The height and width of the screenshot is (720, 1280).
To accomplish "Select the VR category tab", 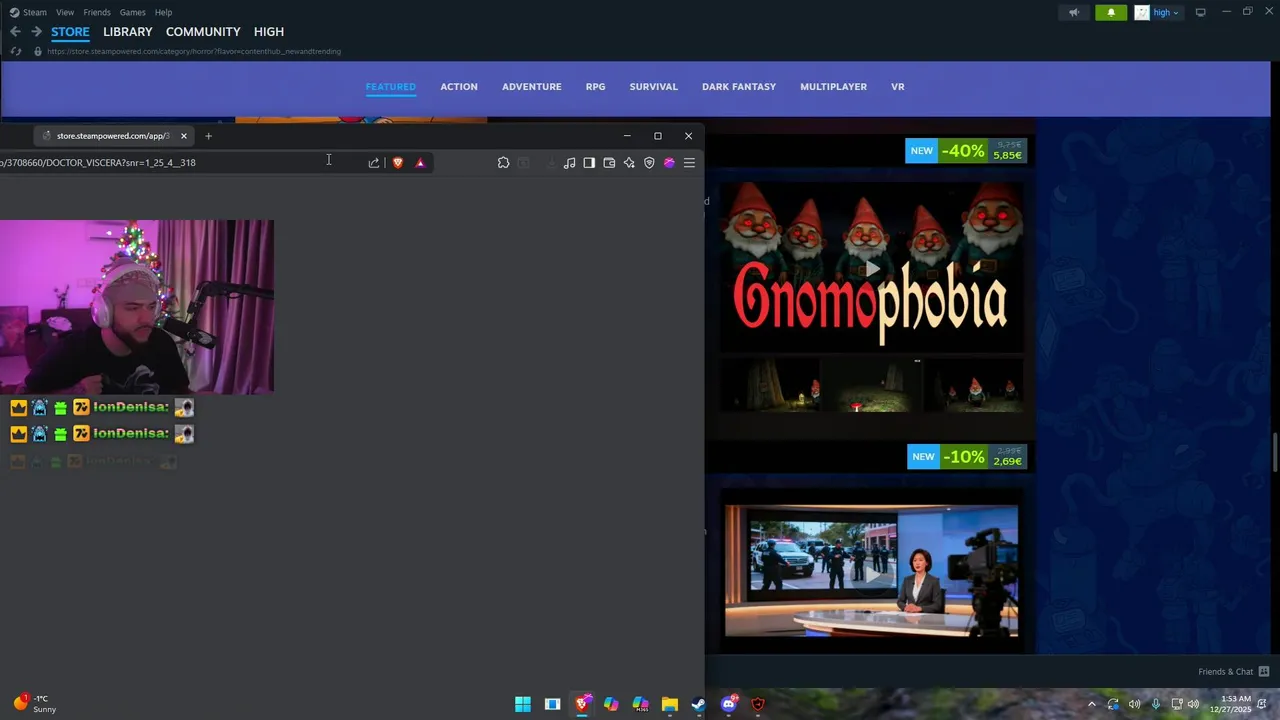I will point(898,87).
